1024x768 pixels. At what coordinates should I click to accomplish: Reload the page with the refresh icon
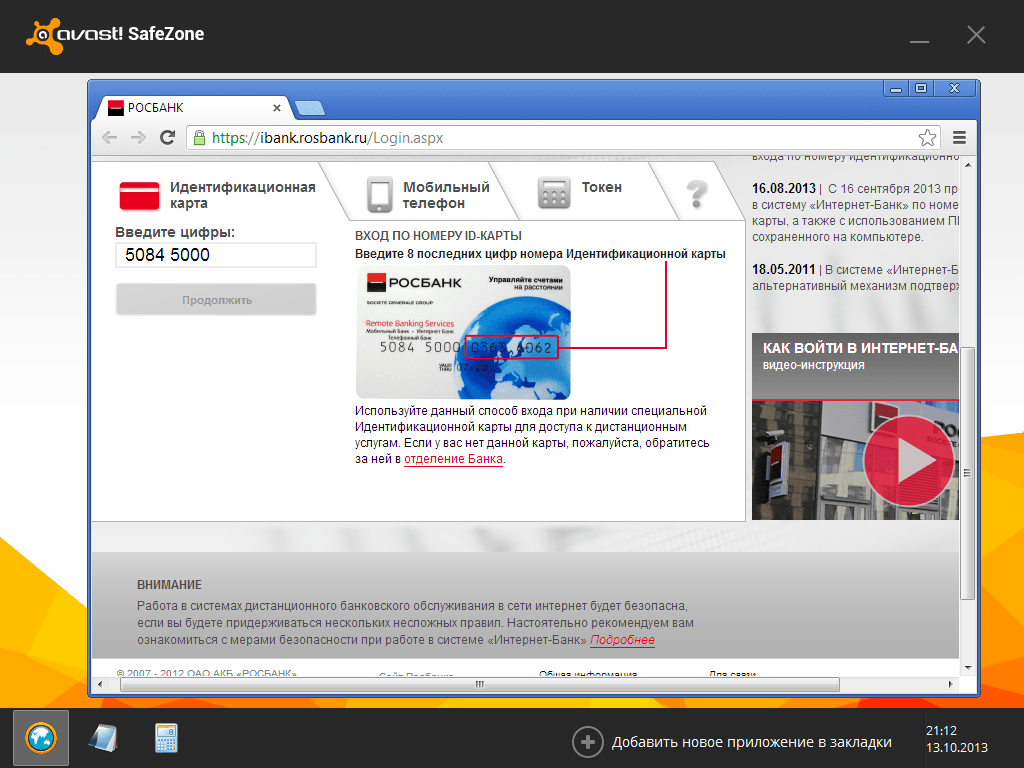pyautogui.click(x=168, y=138)
